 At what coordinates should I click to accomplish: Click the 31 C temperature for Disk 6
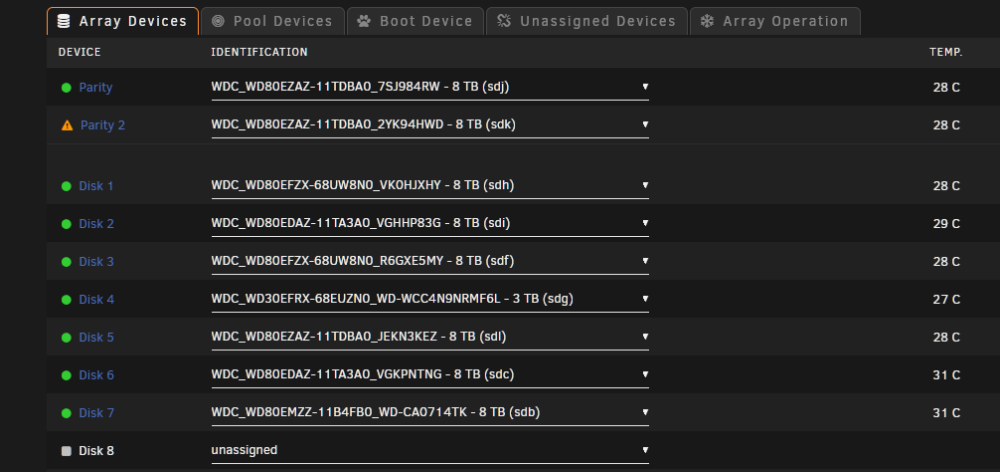946,375
